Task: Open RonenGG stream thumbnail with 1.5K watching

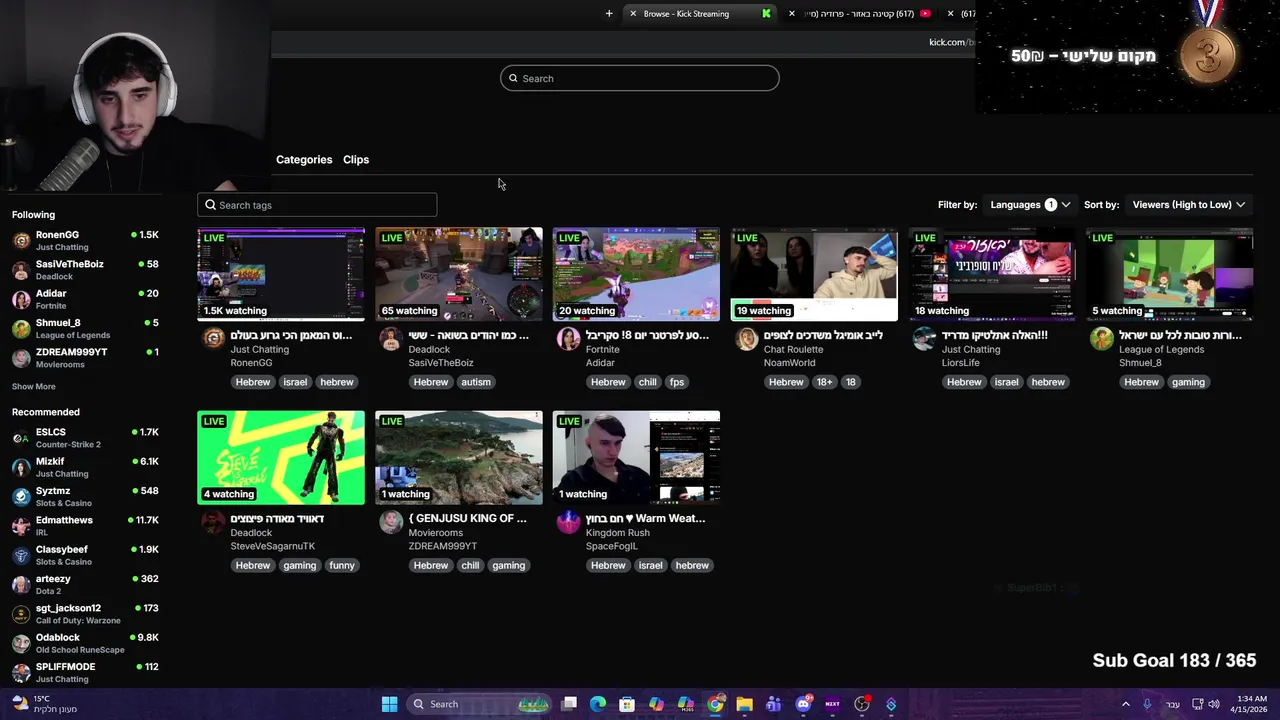Action: pyautogui.click(x=281, y=274)
